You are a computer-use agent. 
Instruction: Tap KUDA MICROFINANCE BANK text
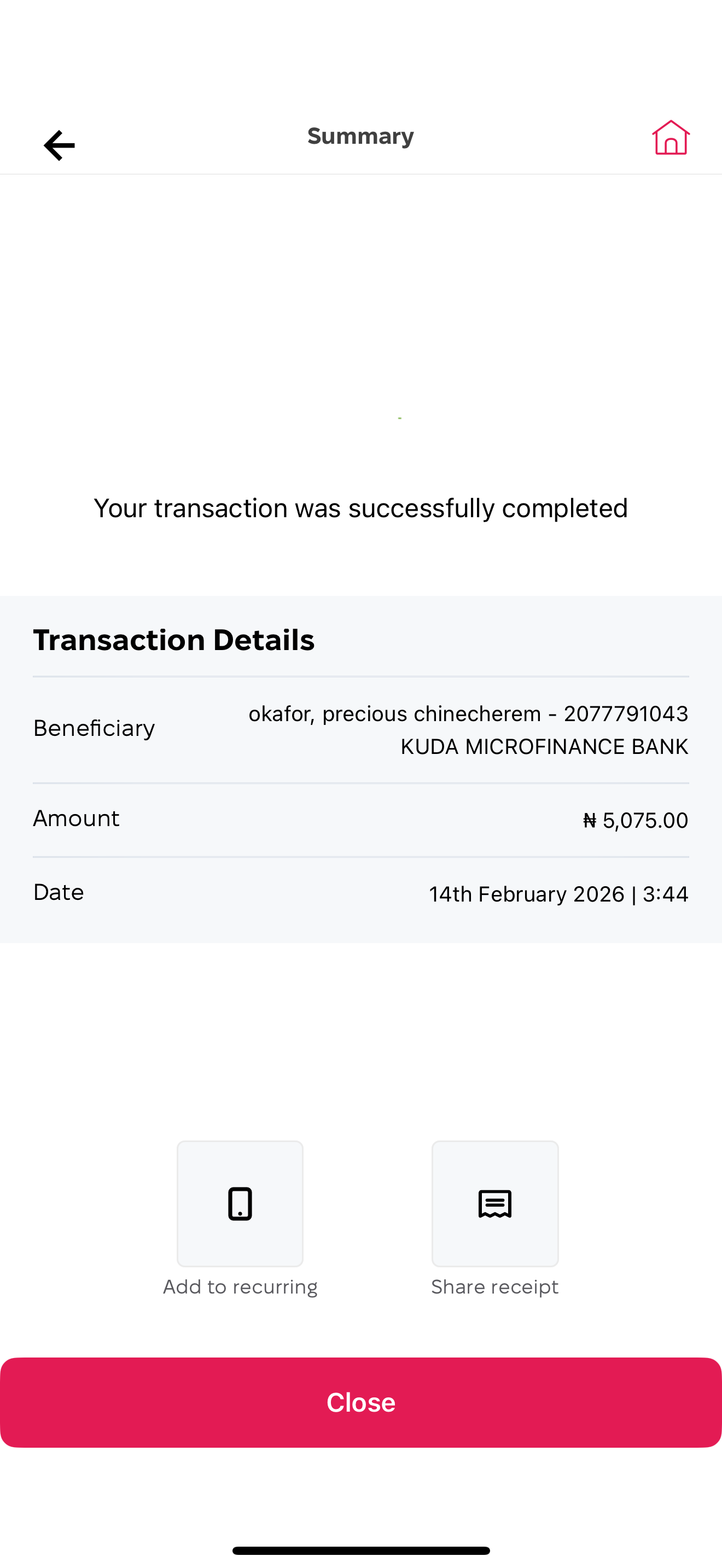tap(544, 746)
